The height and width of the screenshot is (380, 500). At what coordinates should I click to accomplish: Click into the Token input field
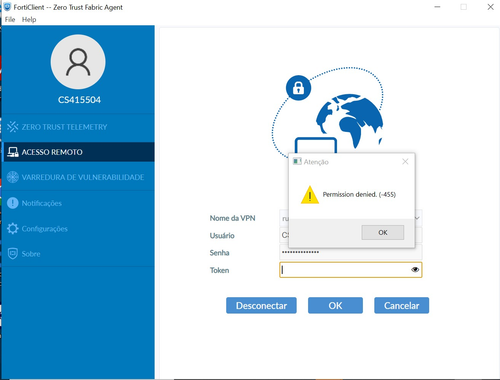click(351, 270)
